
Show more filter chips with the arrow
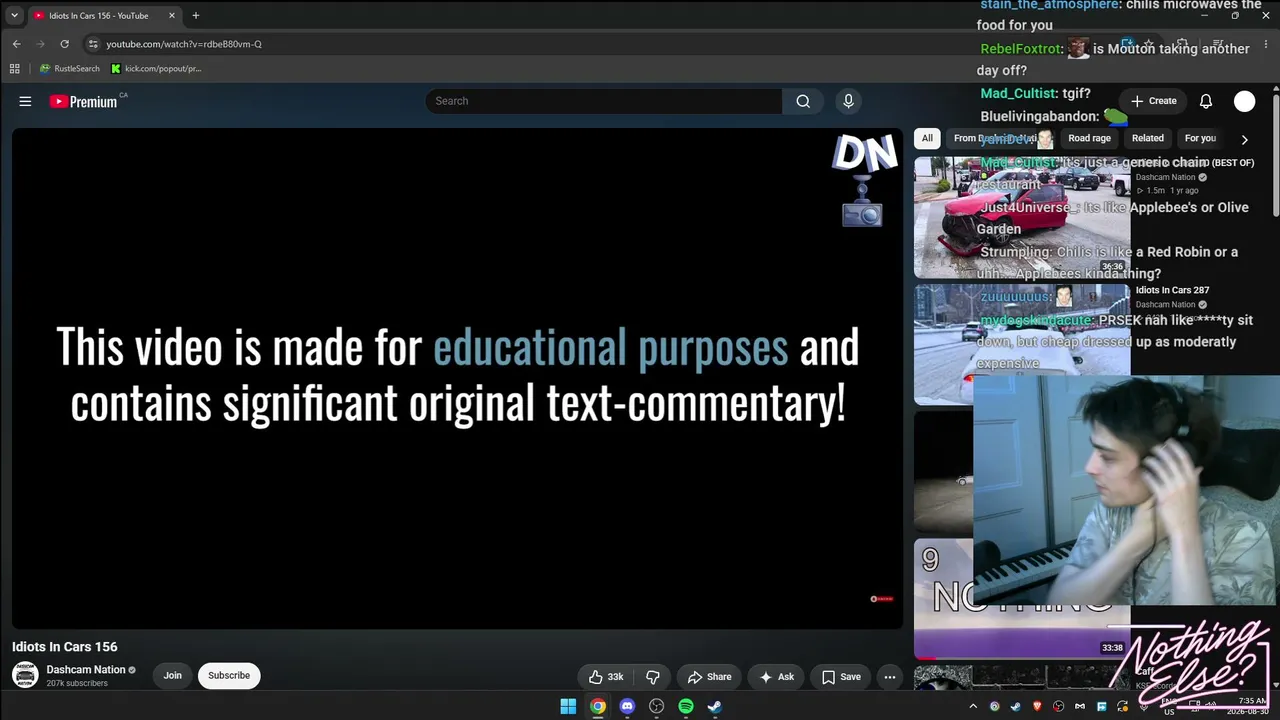(x=1244, y=140)
